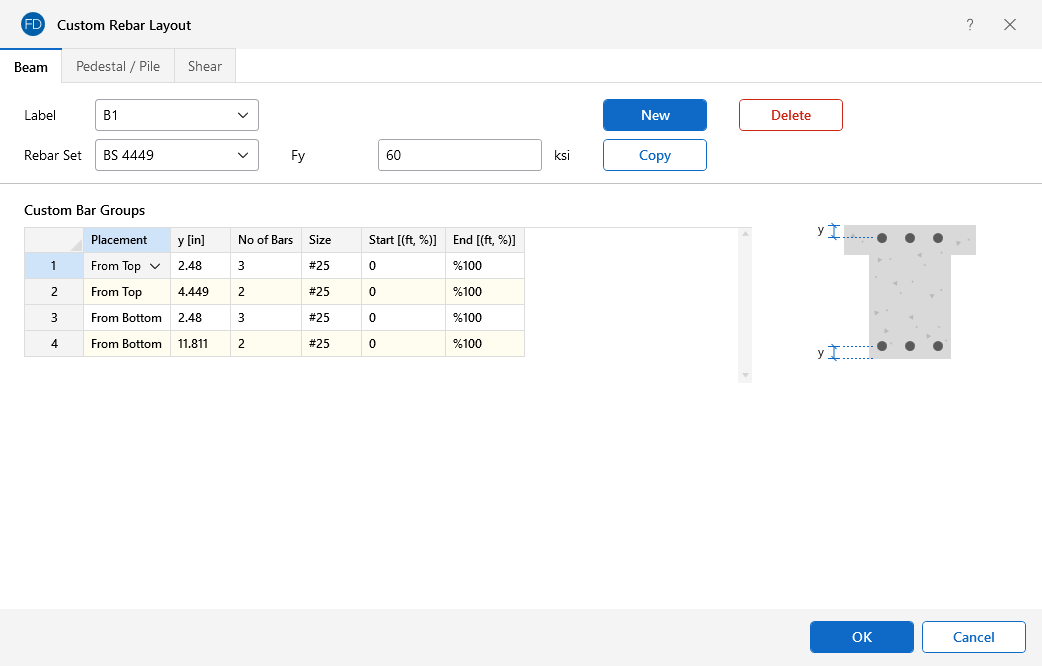Expand Placement dropdown in row 1
The image size is (1042, 666).
tap(155, 266)
